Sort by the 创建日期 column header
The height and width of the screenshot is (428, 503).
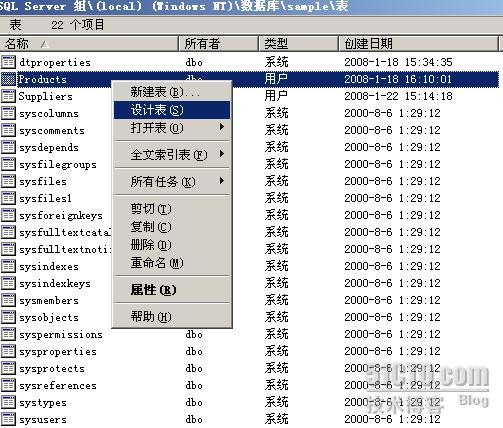[x=419, y=44]
